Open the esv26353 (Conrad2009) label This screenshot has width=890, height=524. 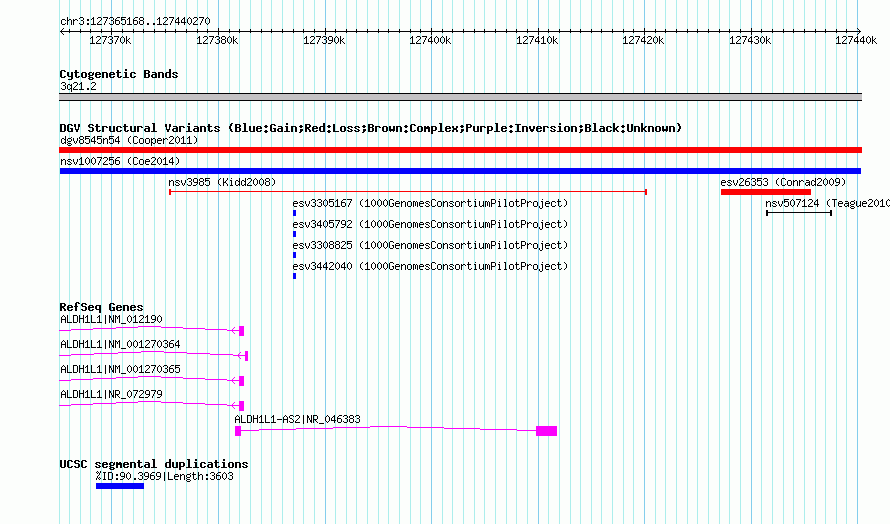click(783, 182)
